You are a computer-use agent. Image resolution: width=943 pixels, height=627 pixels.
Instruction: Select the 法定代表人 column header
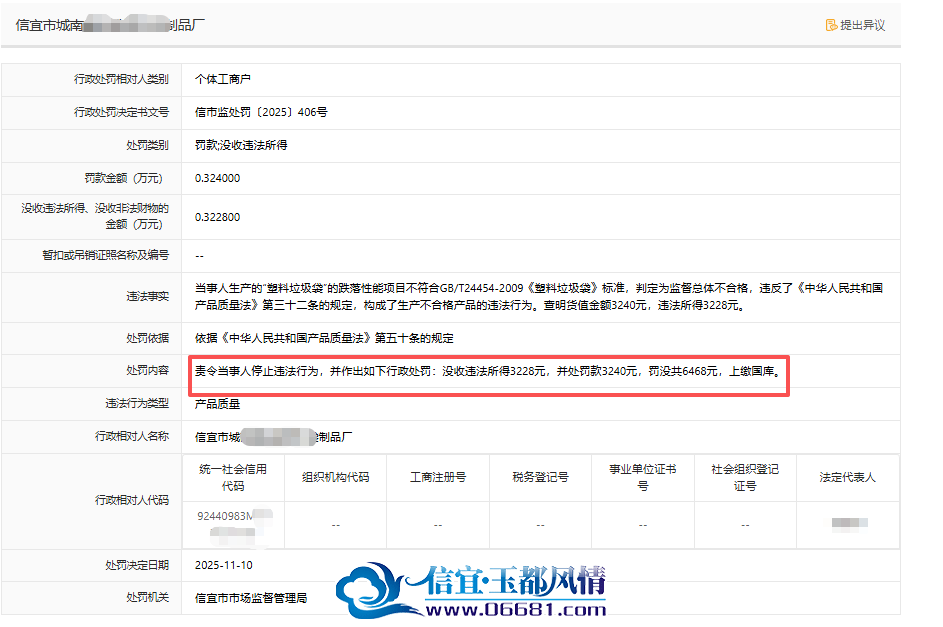coord(847,477)
